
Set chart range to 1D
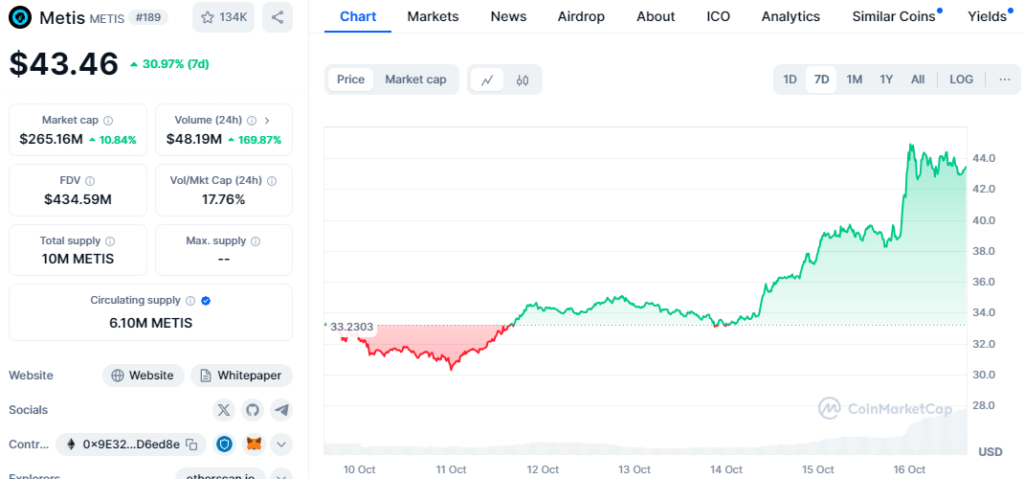tap(790, 80)
